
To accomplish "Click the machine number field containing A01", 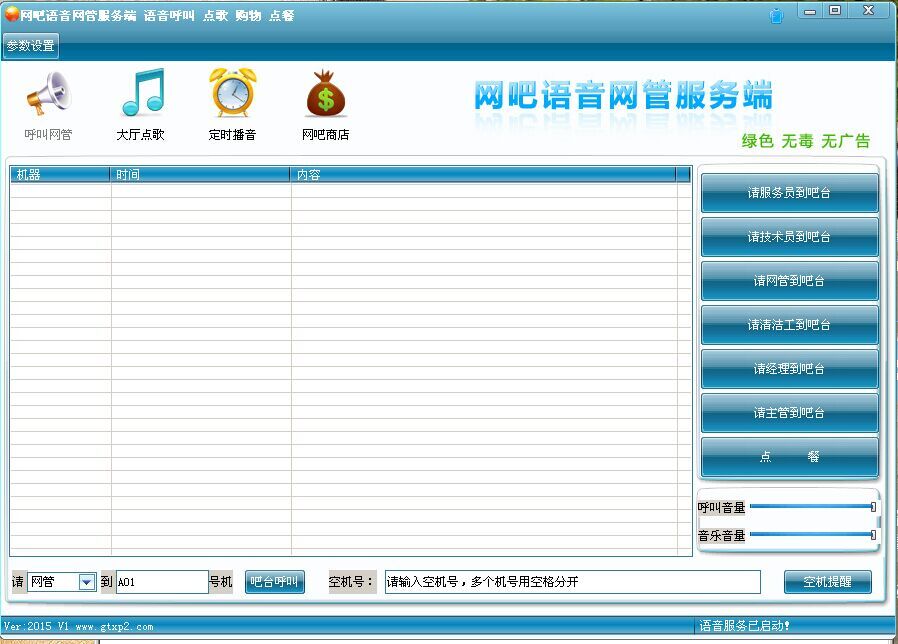I will pos(161,582).
